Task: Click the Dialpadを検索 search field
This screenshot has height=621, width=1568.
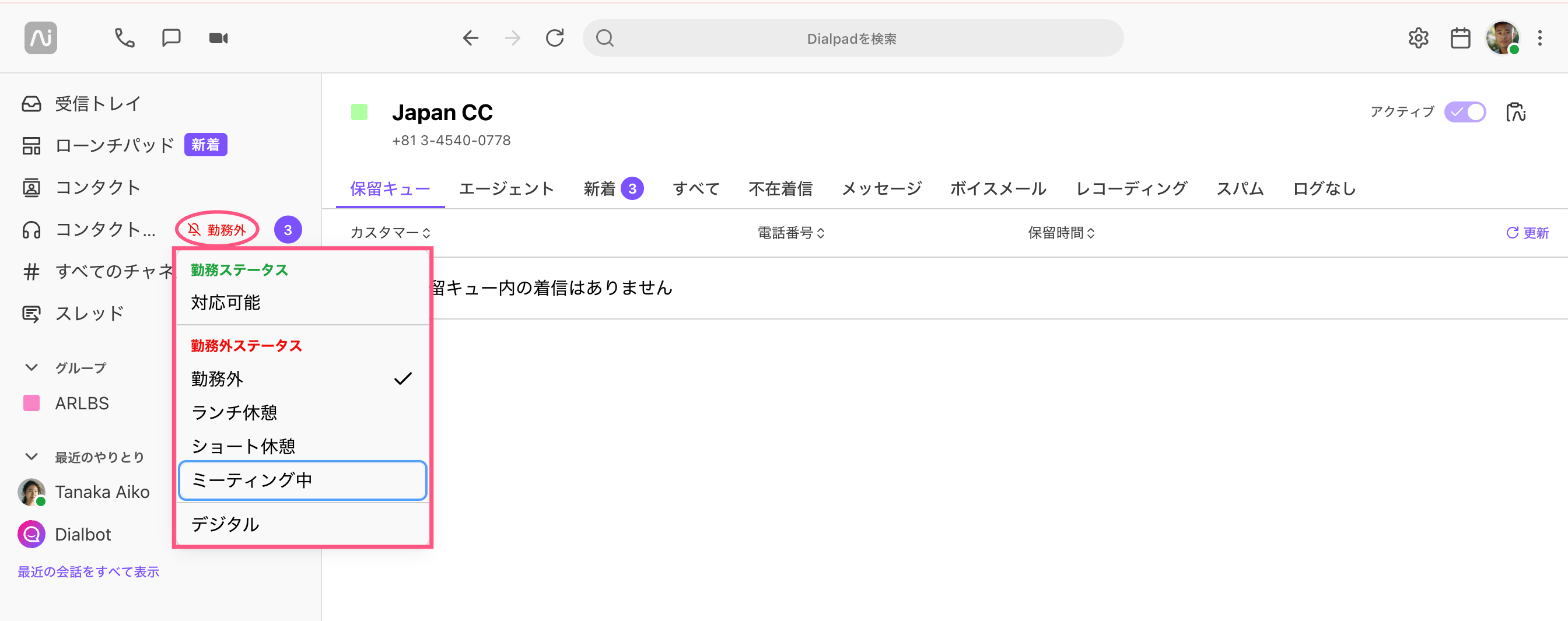Action: pyautogui.click(x=853, y=38)
